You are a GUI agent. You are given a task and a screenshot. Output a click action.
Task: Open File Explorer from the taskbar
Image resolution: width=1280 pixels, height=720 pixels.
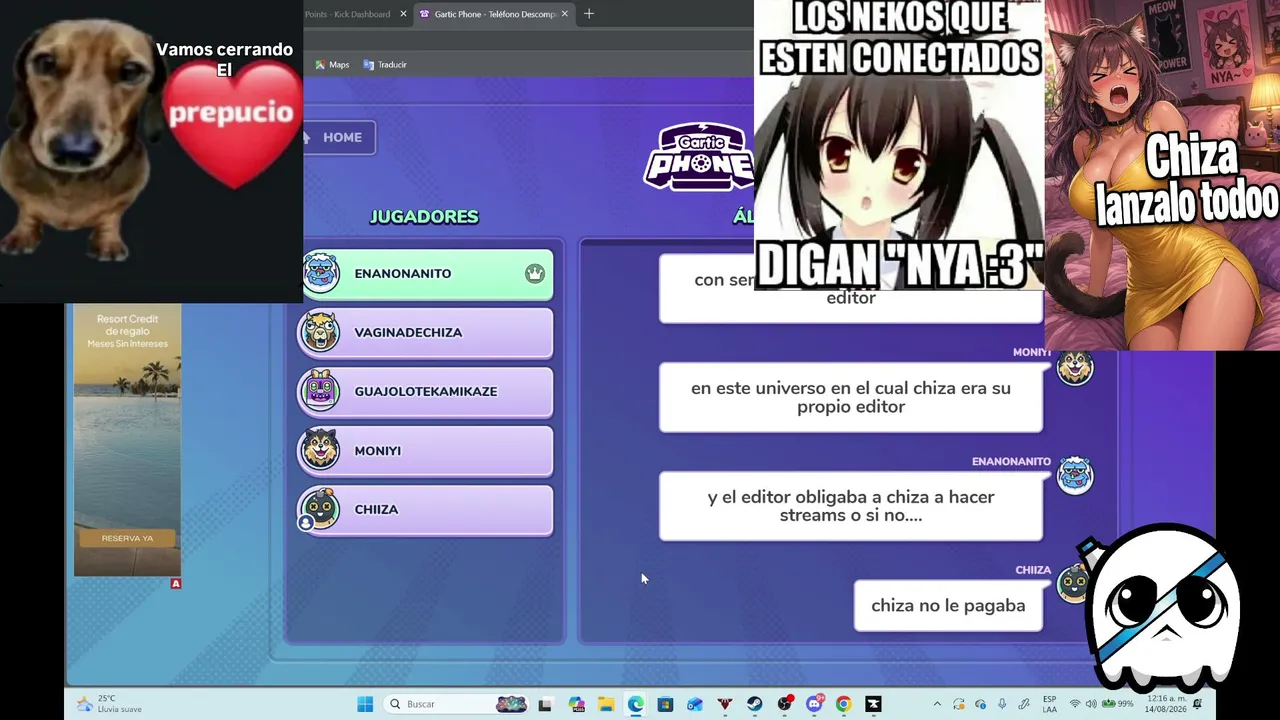pyautogui.click(x=606, y=704)
